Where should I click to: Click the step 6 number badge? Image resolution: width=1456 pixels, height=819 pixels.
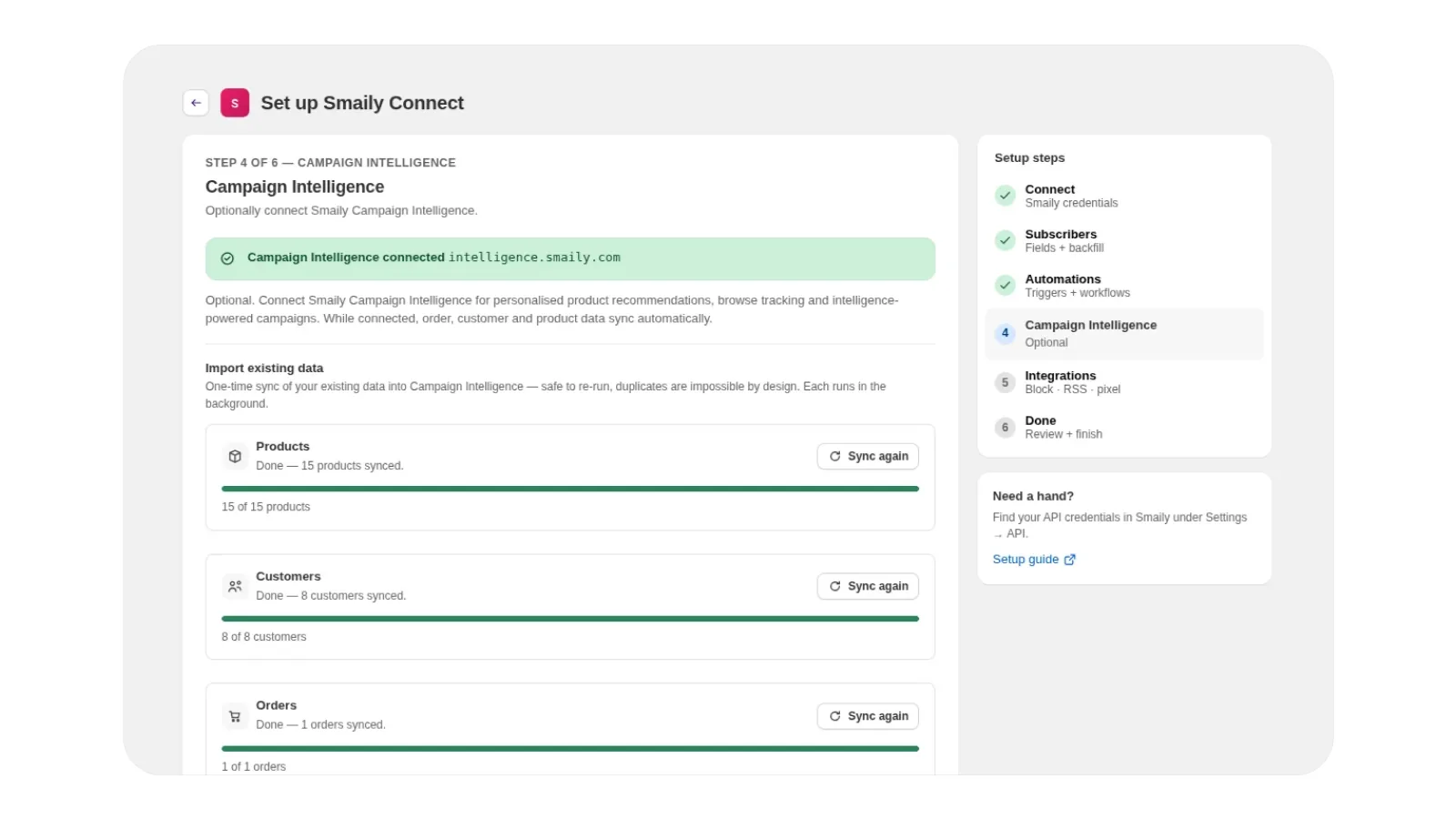[x=1005, y=427]
